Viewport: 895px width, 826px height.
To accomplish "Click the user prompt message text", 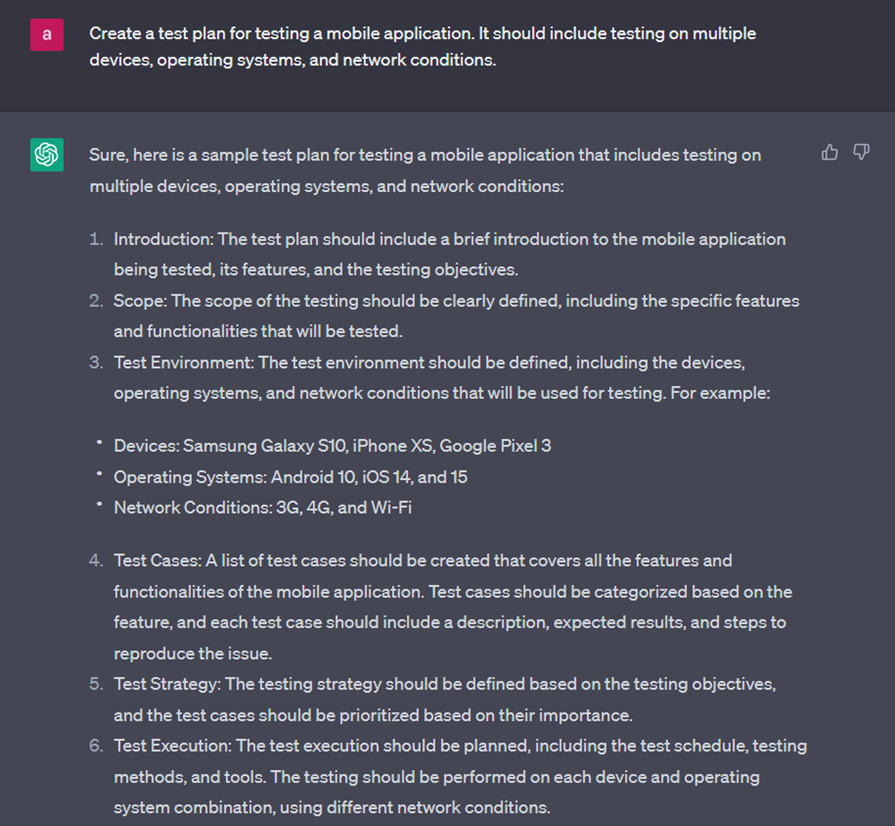I will [422, 46].
